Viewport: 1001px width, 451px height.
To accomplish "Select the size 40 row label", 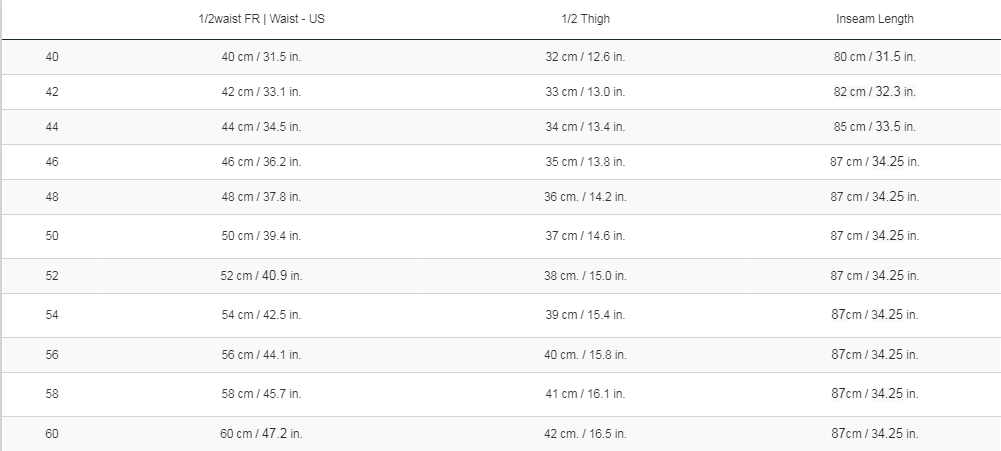I will (x=52, y=57).
